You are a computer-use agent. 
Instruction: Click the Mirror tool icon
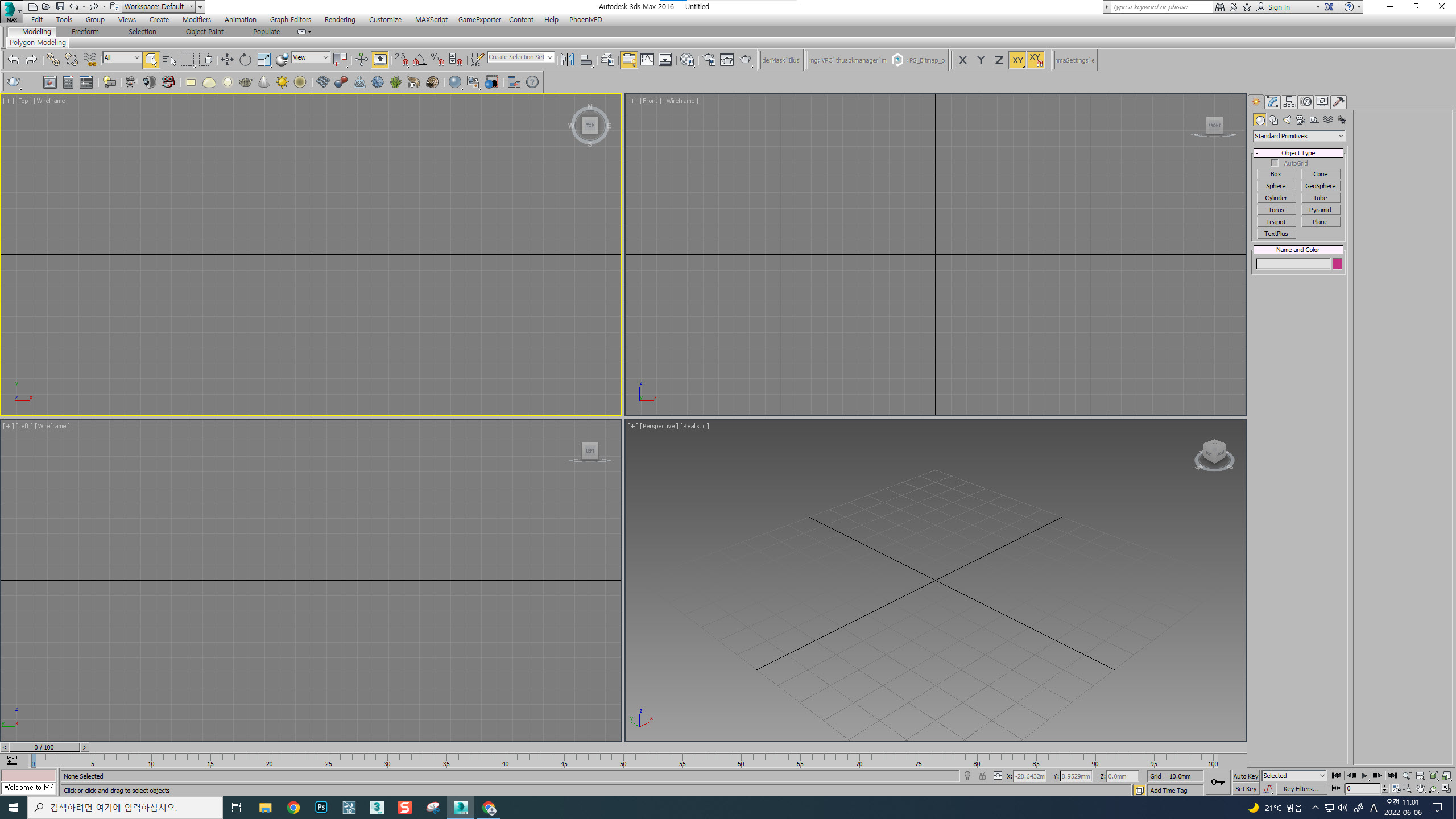(567, 60)
